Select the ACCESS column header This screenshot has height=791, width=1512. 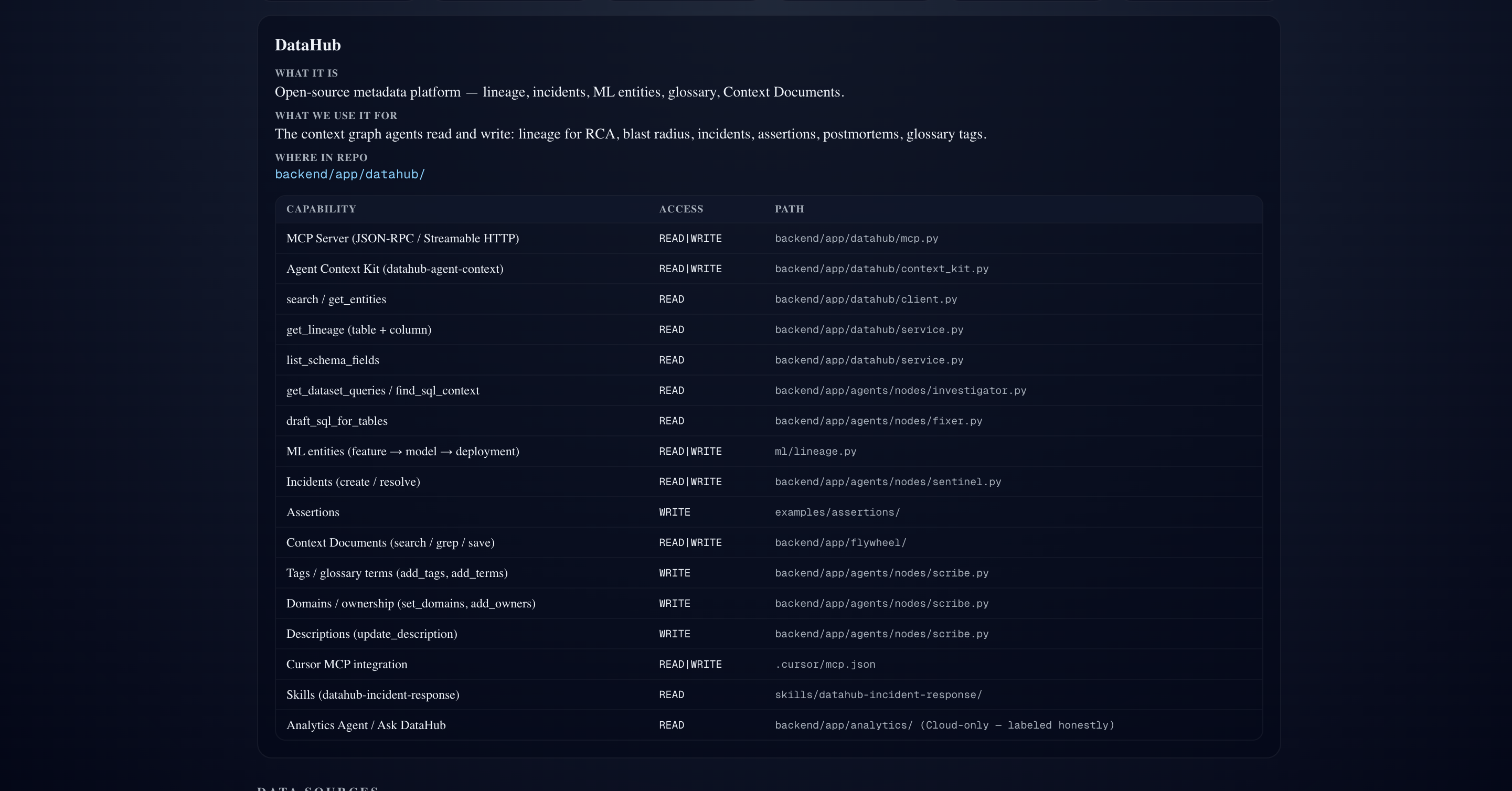click(x=681, y=209)
